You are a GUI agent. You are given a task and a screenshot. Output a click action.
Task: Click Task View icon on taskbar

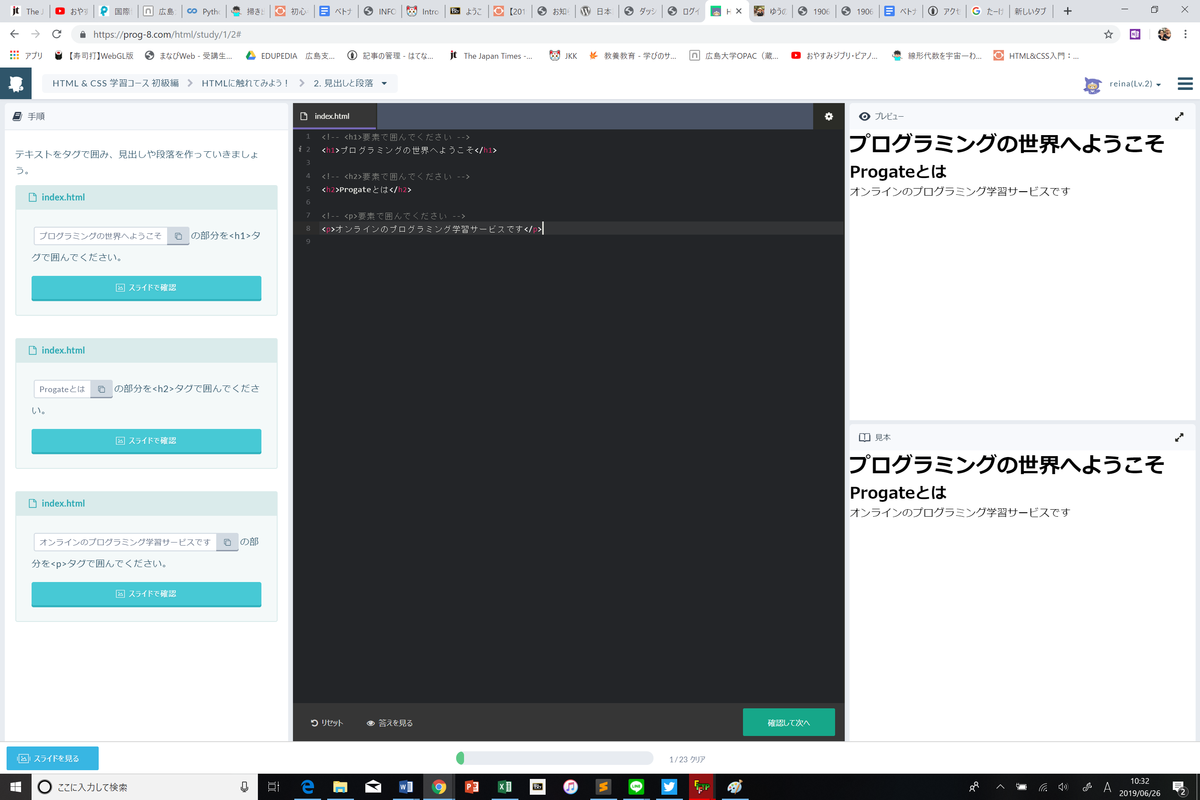pyautogui.click(x=274, y=787)
